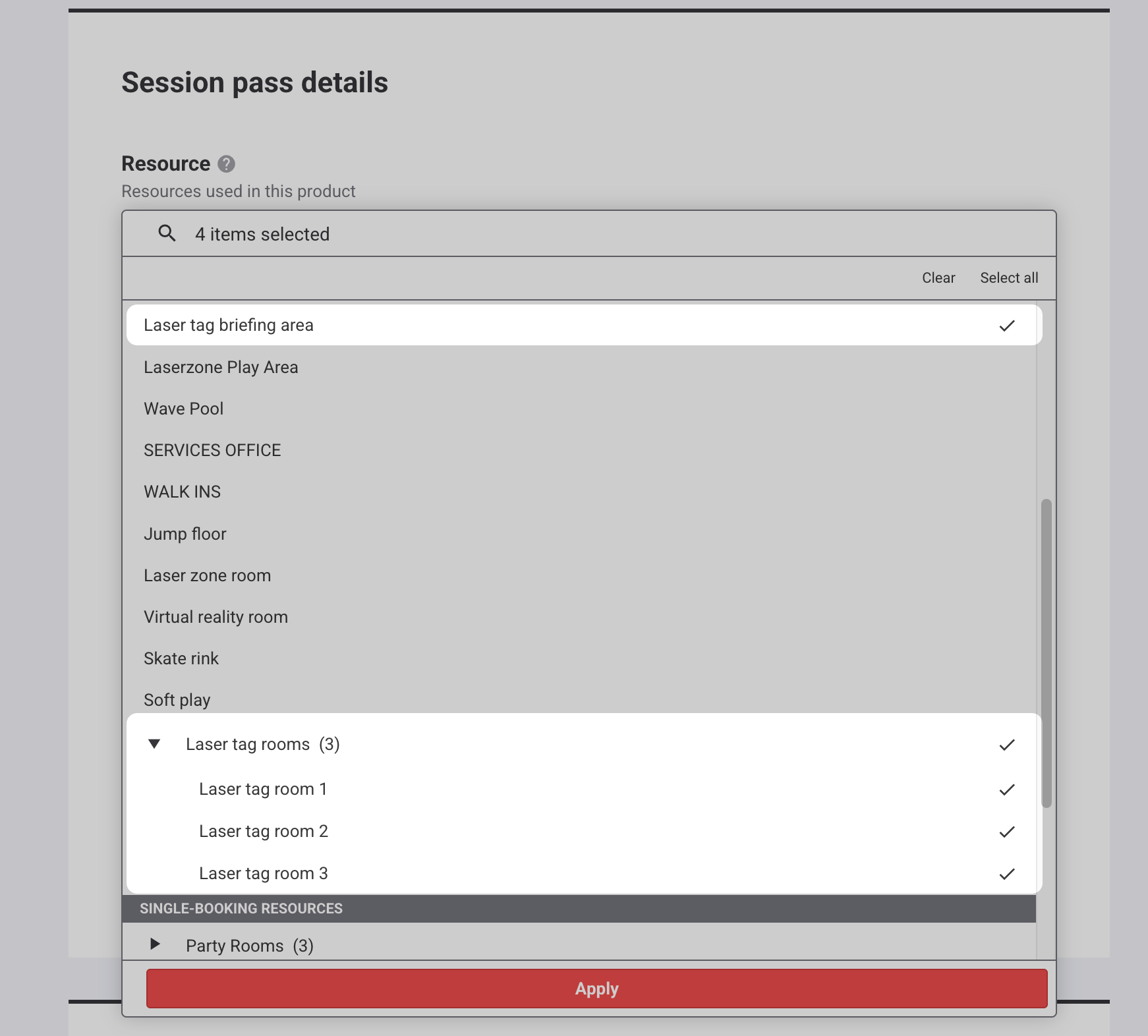The width and height of the screenshot is (1148, 1036).
Task: Pick the Jump floor resource
Action: (x=185, y=534)
